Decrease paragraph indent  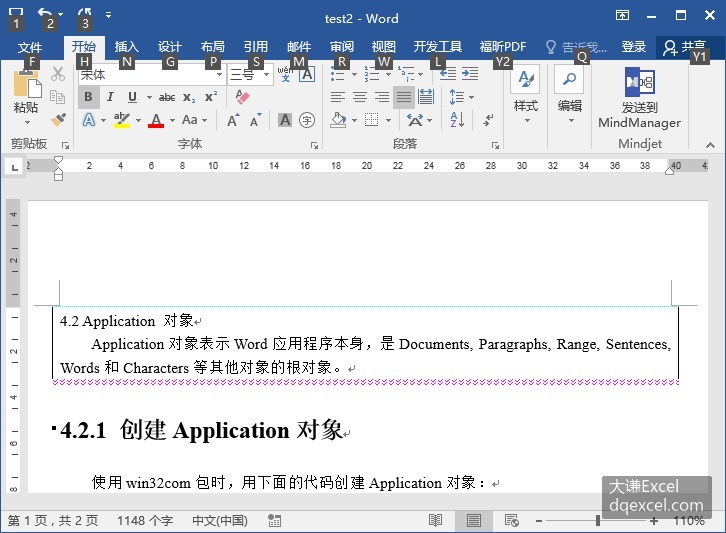pos(448,74)
